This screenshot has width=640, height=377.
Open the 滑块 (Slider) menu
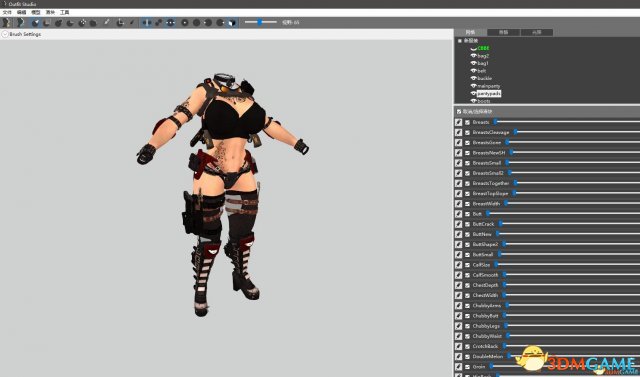pyautogui.click(x=50, y=13)
